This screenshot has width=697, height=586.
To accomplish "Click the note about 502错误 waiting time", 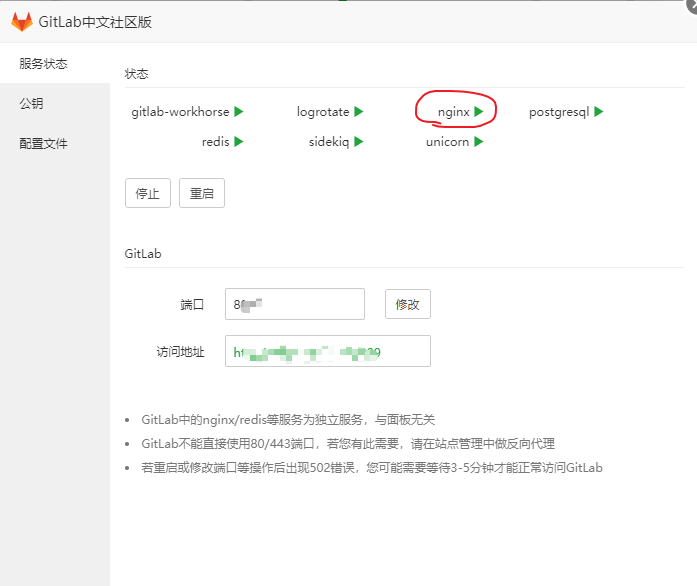I will pos(372,467).
